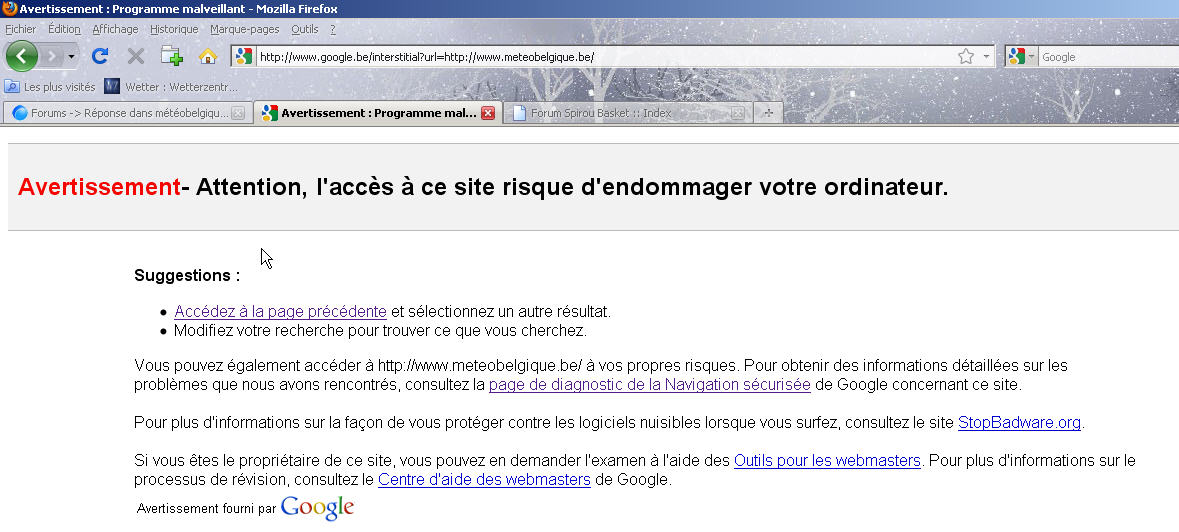Open the Outils pour les webmasters link

827,460
